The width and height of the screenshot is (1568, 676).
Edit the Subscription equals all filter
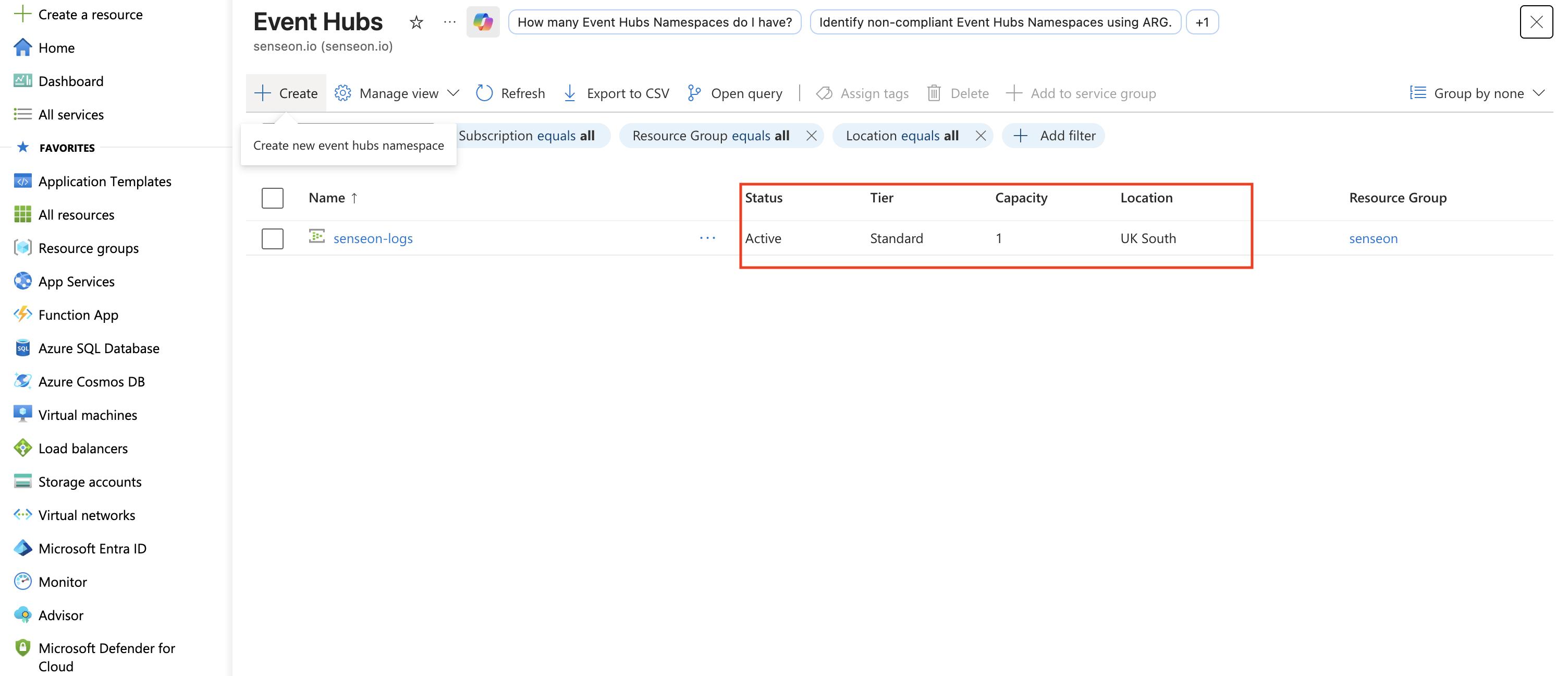[x=526, y=135]
